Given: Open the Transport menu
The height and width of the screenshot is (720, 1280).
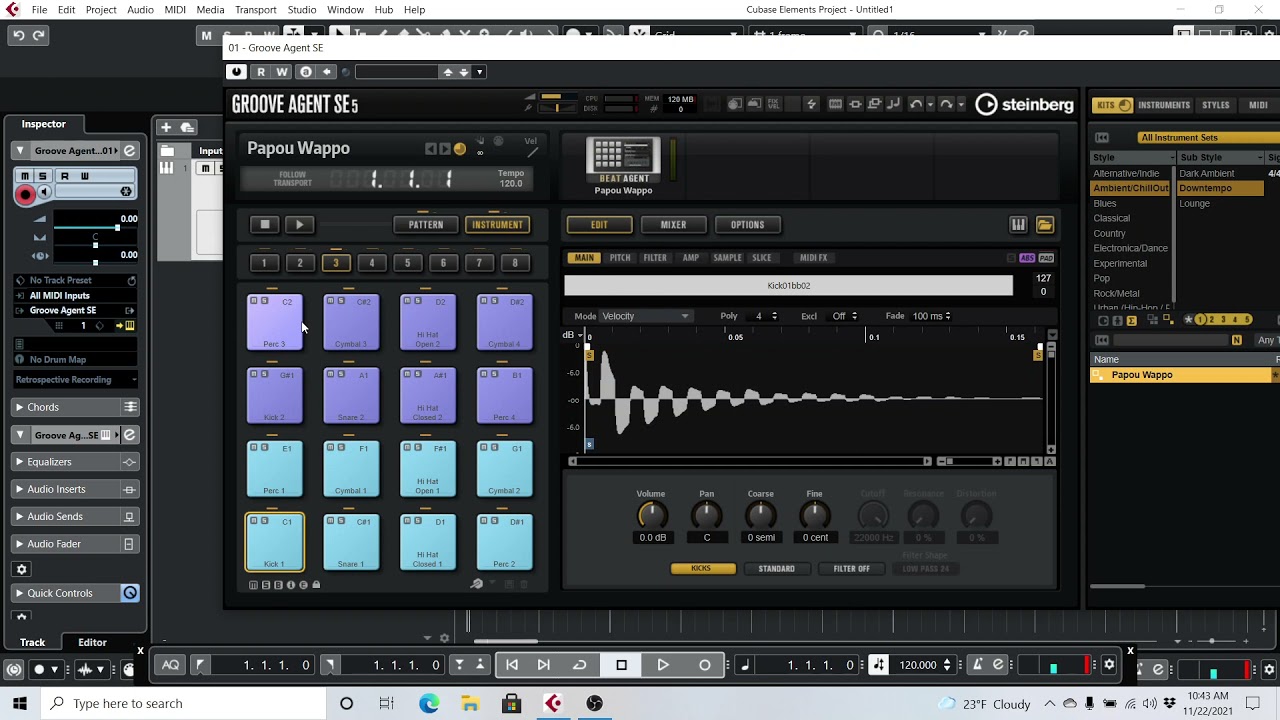Looking at the screenshot, I should tap(255, 9).
